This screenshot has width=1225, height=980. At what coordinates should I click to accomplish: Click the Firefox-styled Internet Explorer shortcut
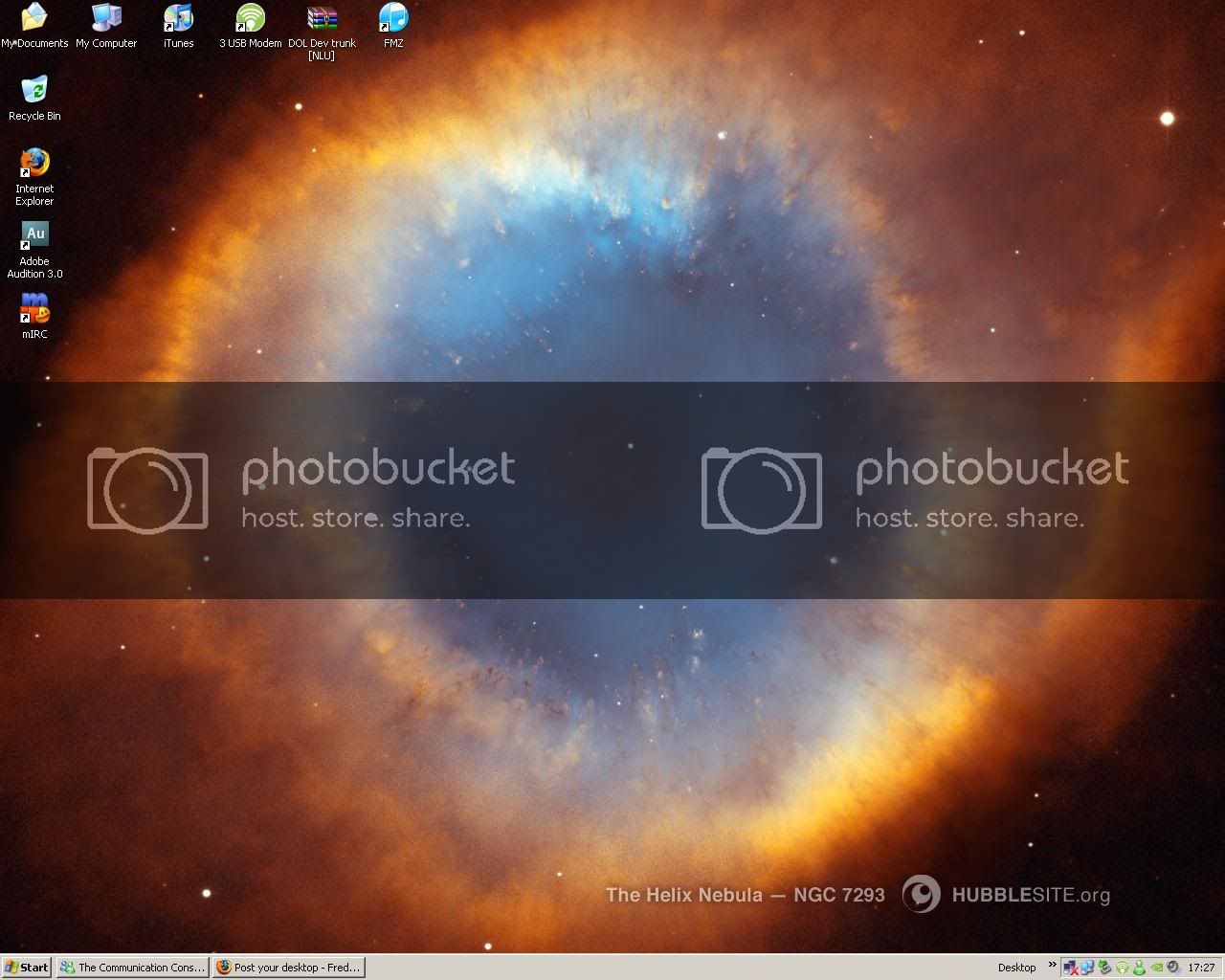pos(34,164)
